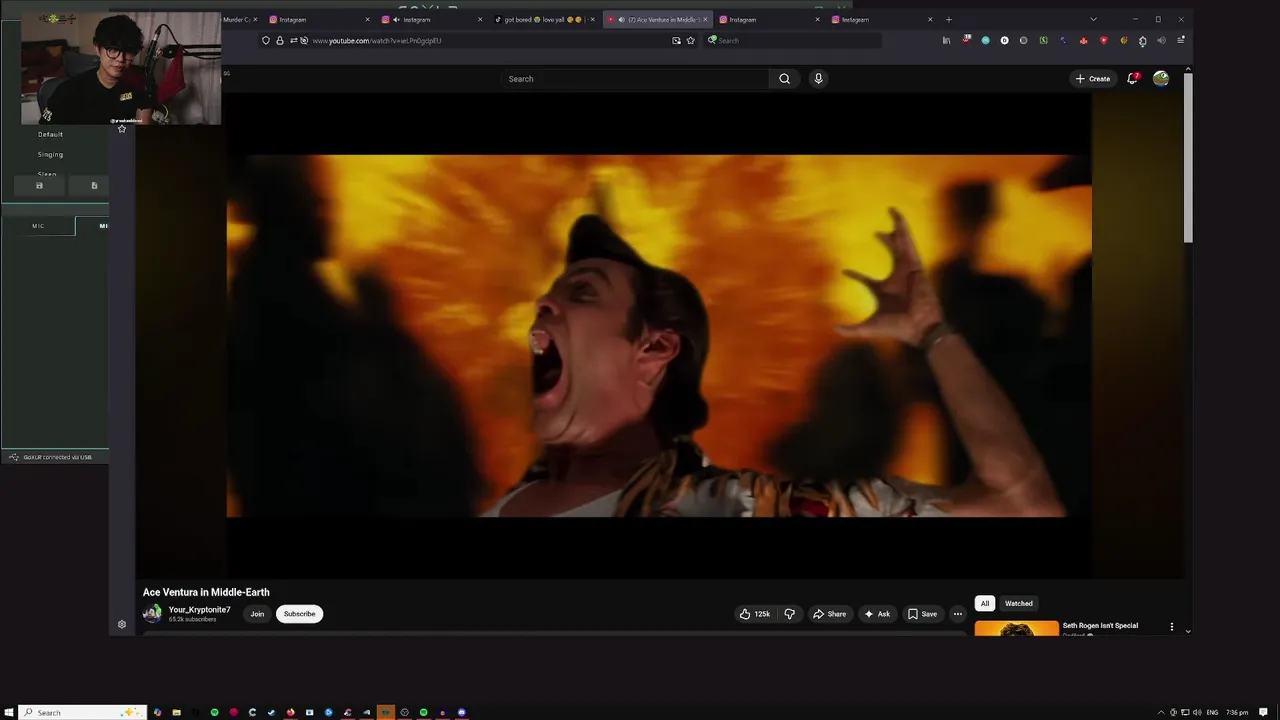Open Discord from the taskbar
Viewport: 1280px width, 720px height.
click(x=461, y=712)
